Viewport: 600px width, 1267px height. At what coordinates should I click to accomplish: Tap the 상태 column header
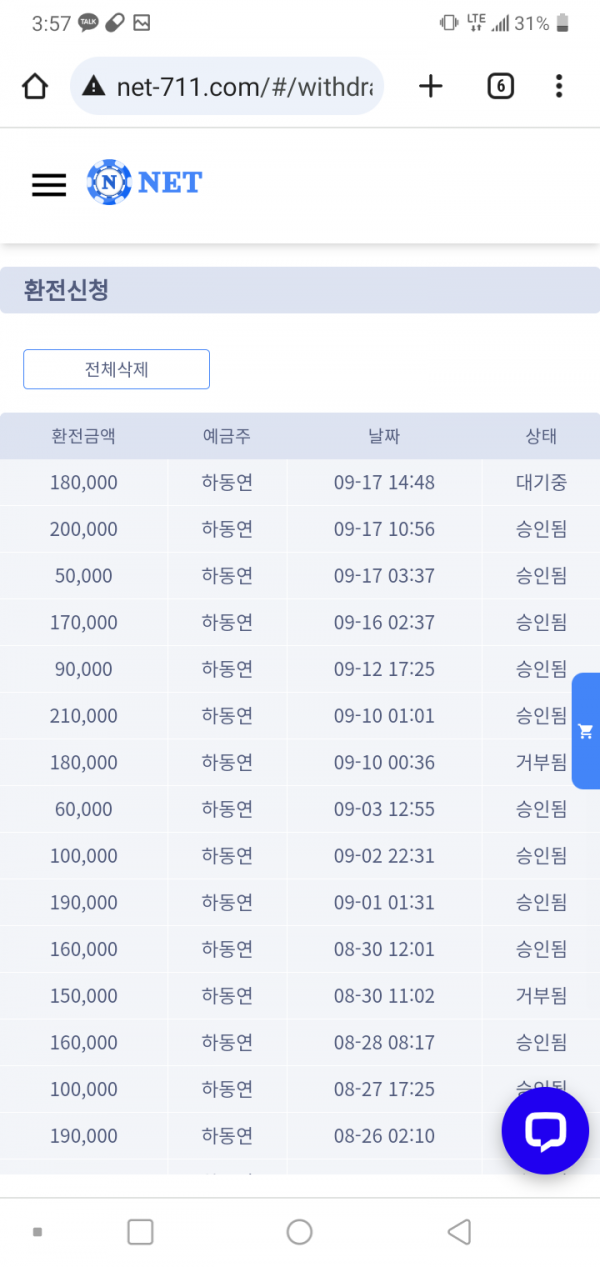[541, 436]
